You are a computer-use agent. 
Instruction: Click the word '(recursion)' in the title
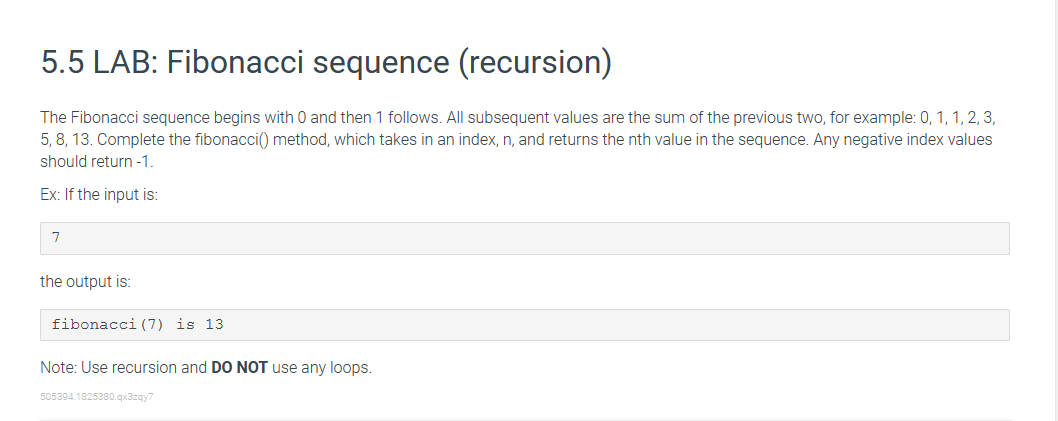535,62
